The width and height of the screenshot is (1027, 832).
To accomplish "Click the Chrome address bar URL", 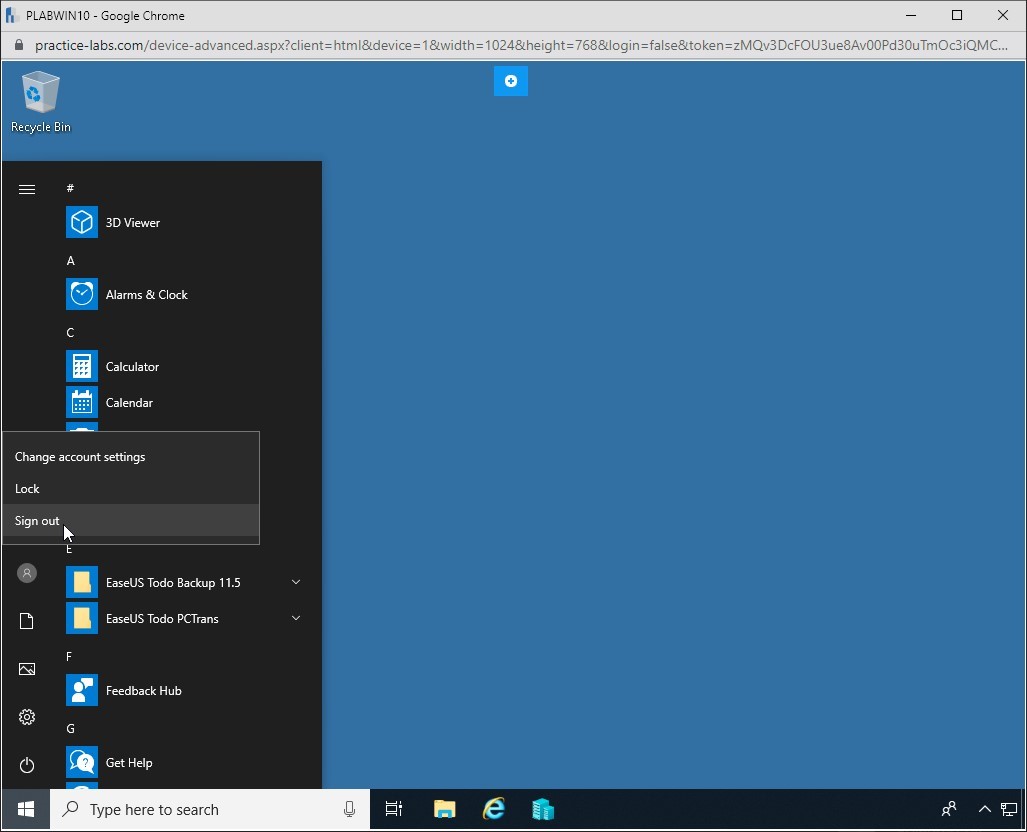I will point(521,45).
